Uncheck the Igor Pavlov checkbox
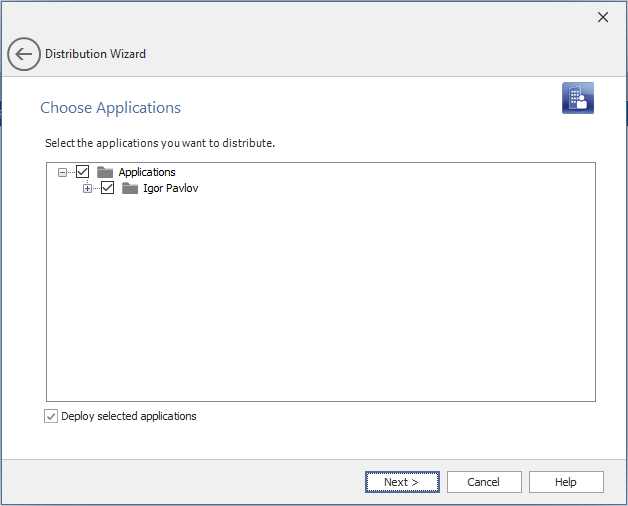This screenshot has width=628, height=506. coord(108,188)
